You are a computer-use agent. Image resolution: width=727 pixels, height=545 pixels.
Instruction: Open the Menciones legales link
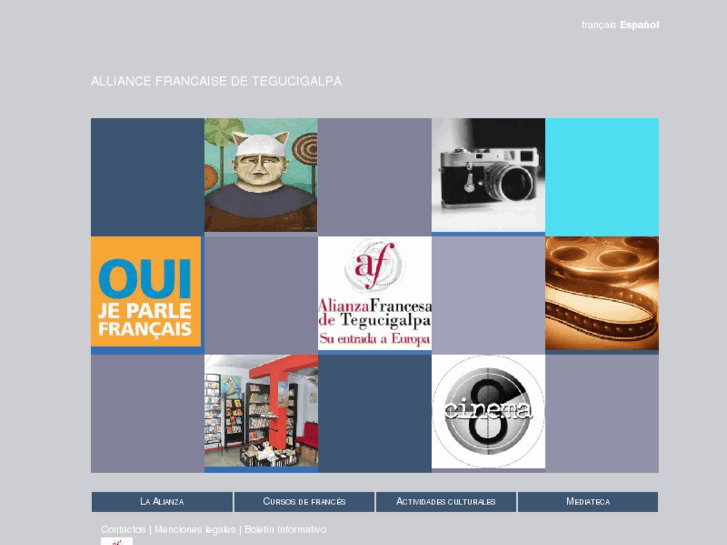[195, 529]
